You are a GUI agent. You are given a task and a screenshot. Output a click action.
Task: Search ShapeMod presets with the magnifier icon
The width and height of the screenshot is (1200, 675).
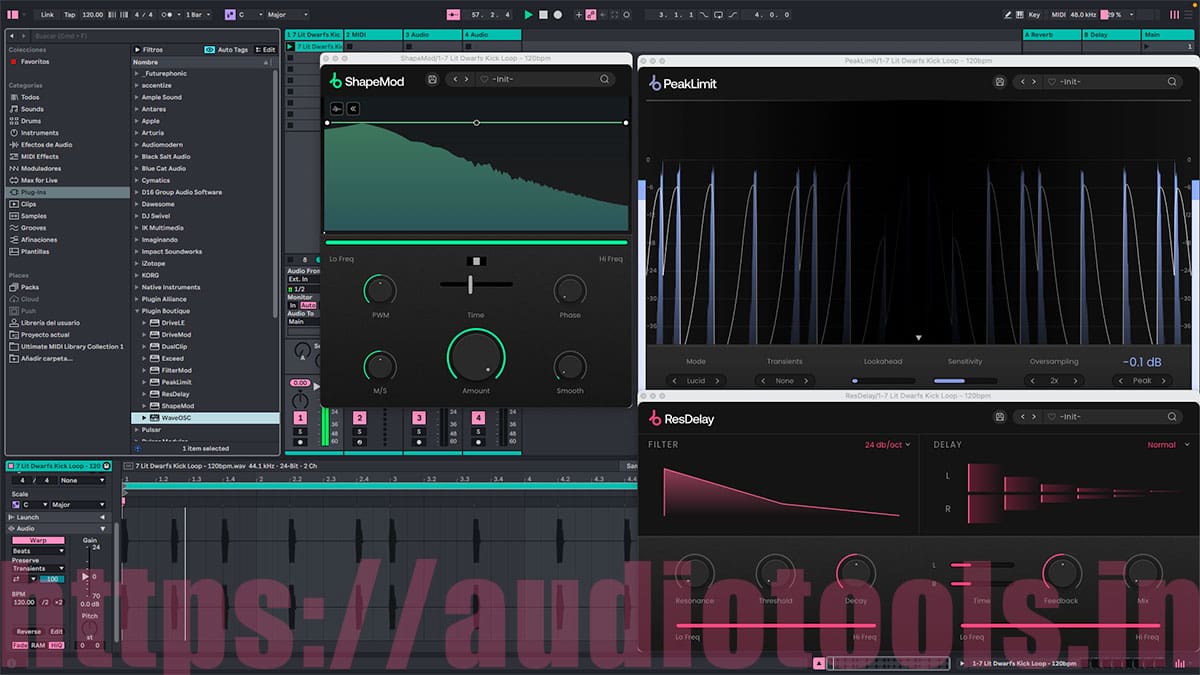click(605, 80)
